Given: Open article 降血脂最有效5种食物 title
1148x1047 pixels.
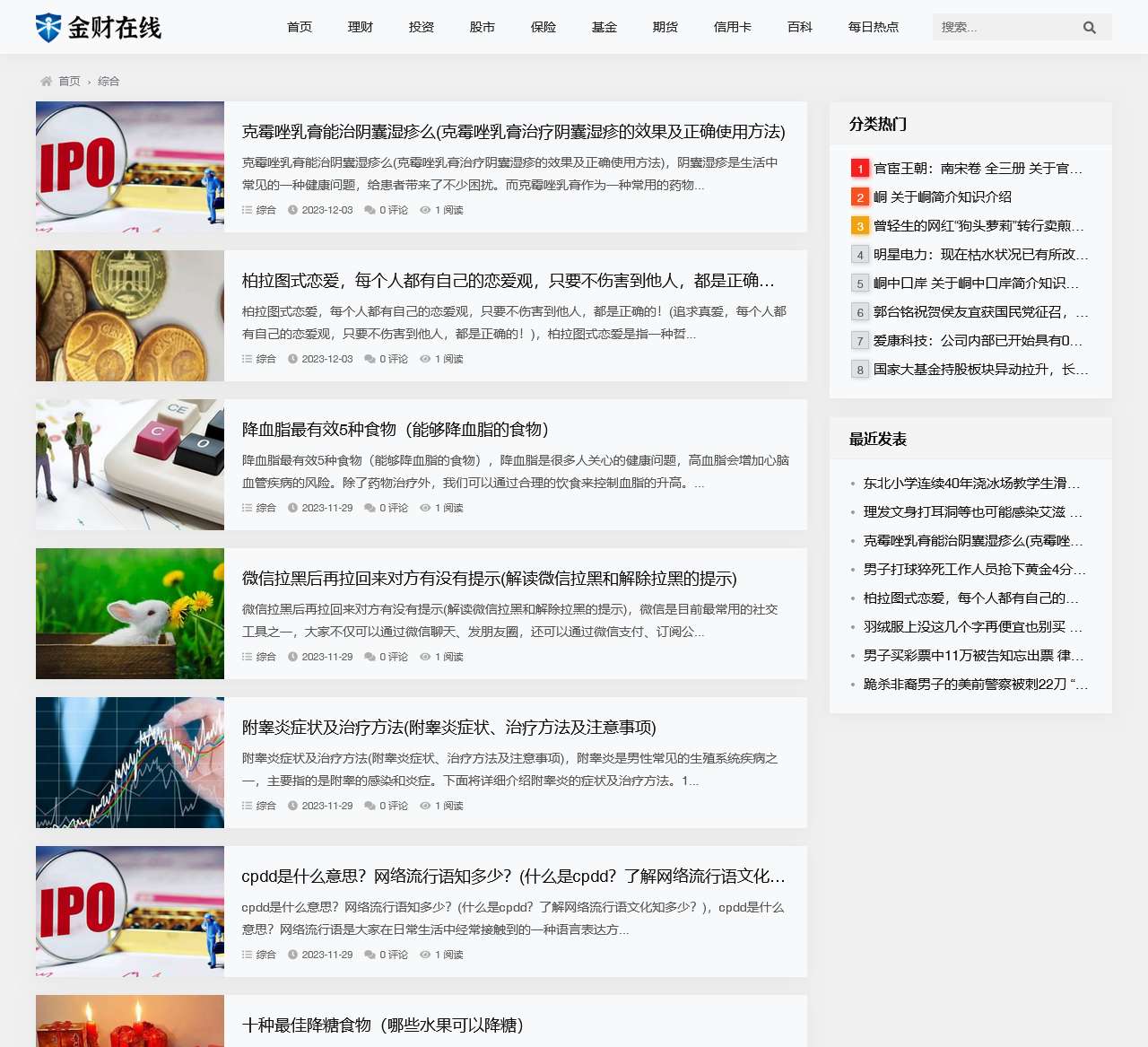Looking at the screenshot, I should [396, 430].
